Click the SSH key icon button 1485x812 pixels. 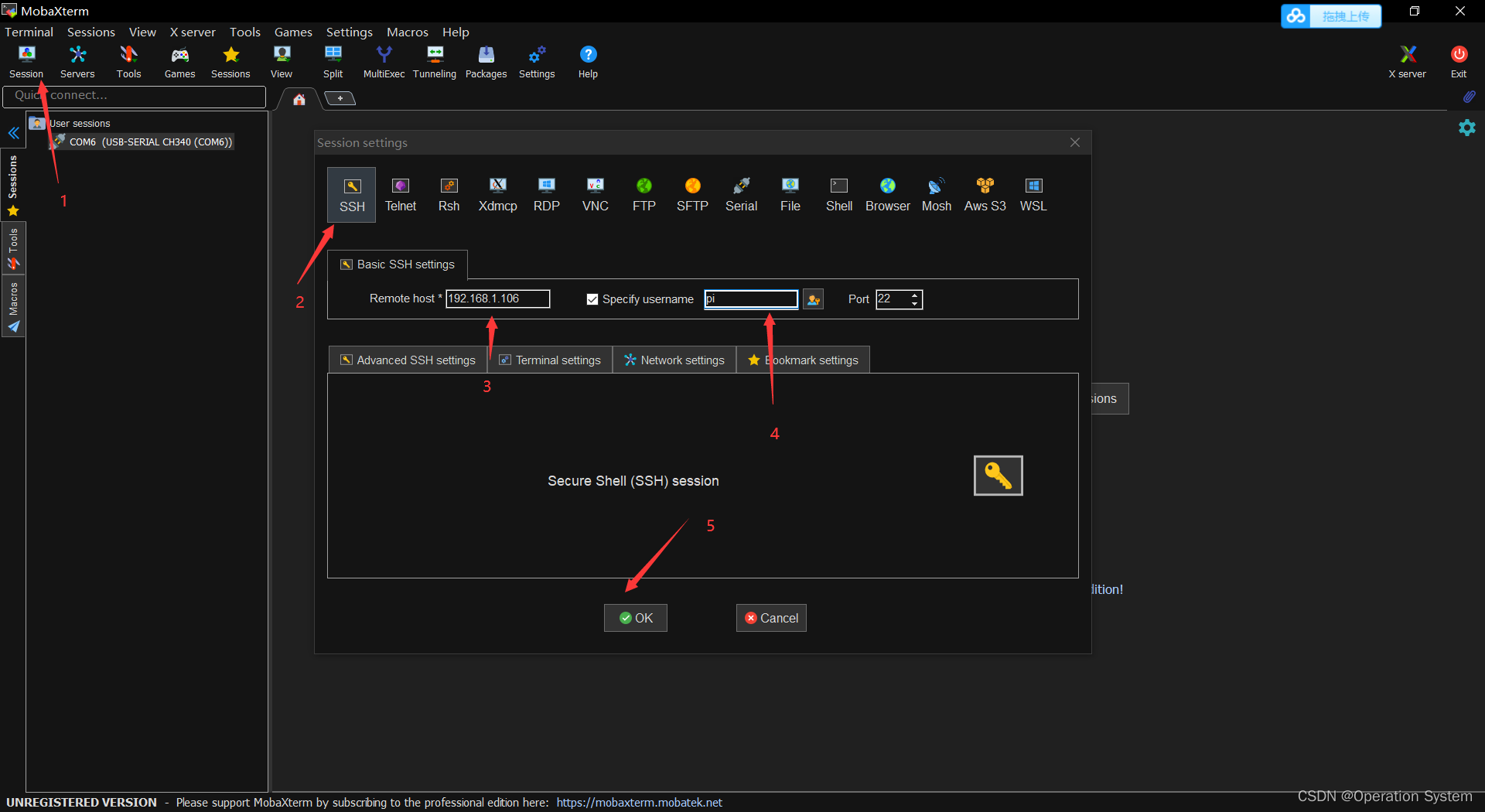(998, 476)
